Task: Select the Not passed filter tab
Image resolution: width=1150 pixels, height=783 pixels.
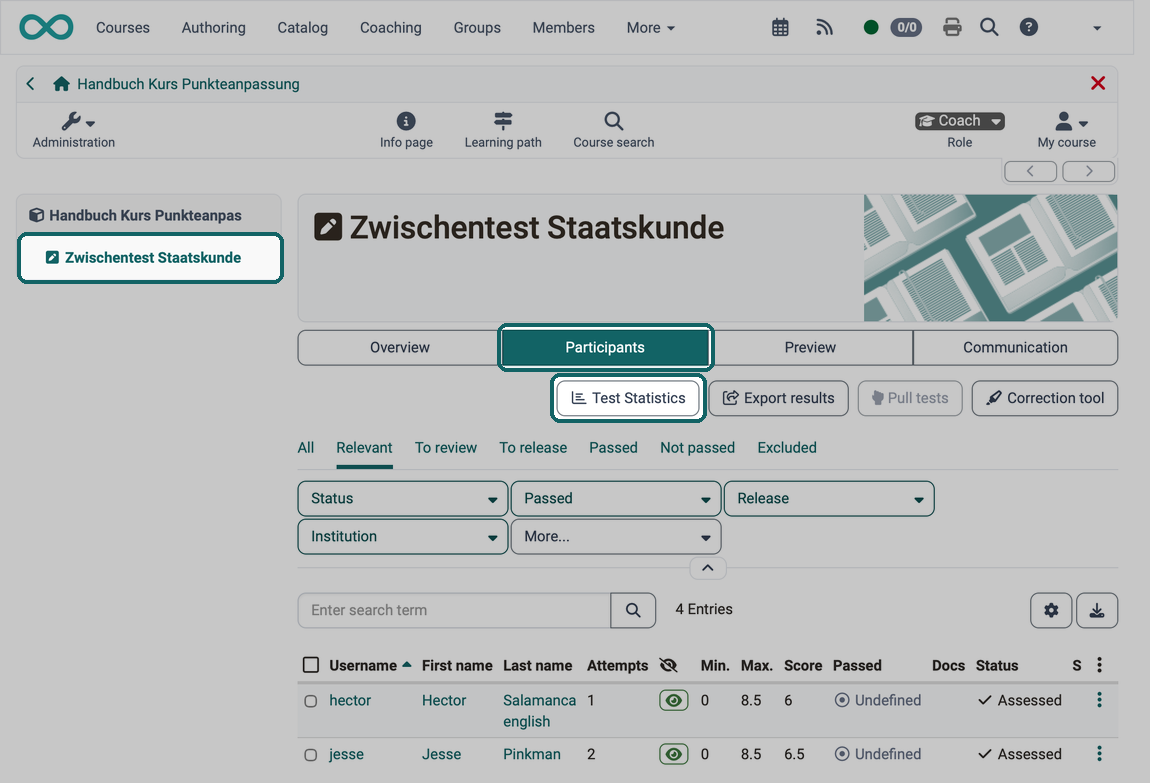Action: point(697,448)
